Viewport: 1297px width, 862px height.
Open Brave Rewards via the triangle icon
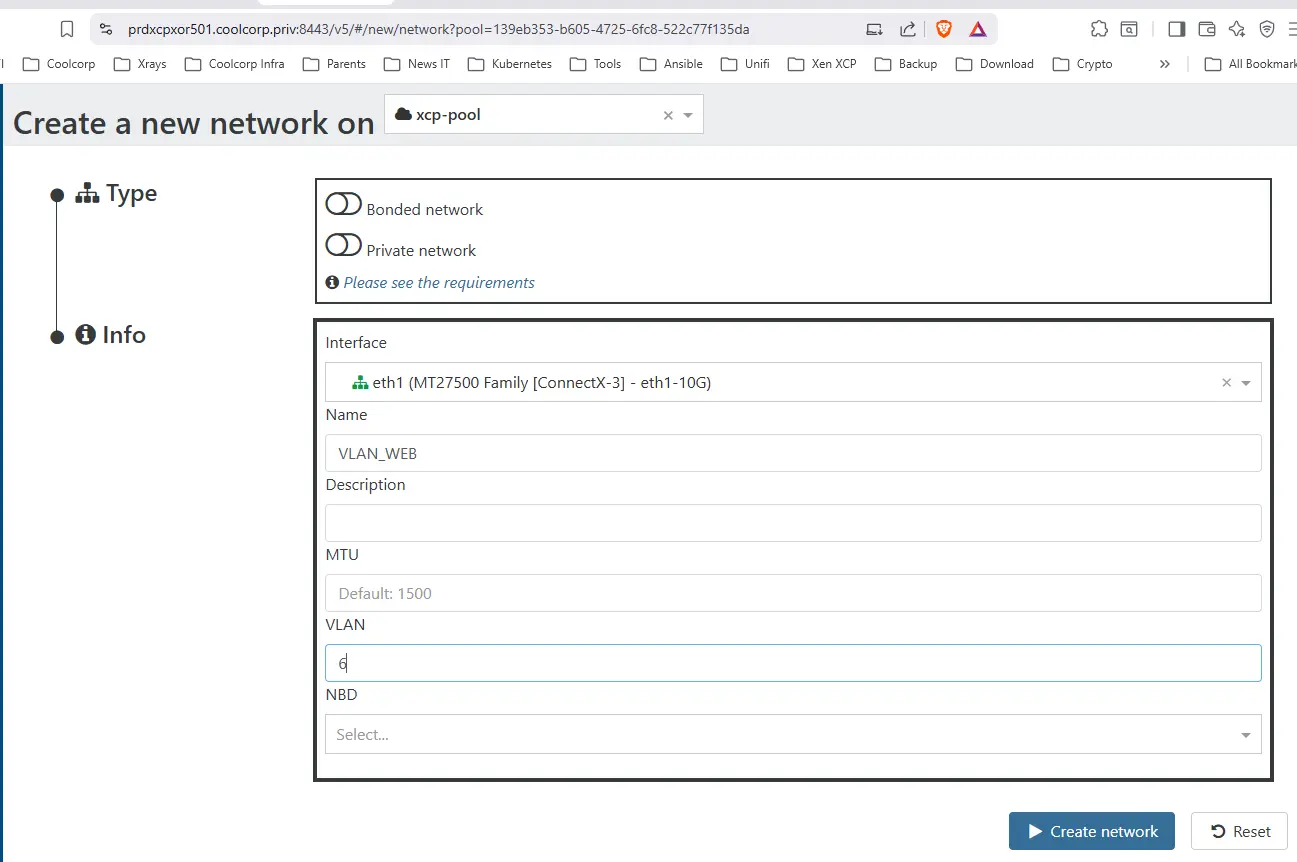[977, 29]
